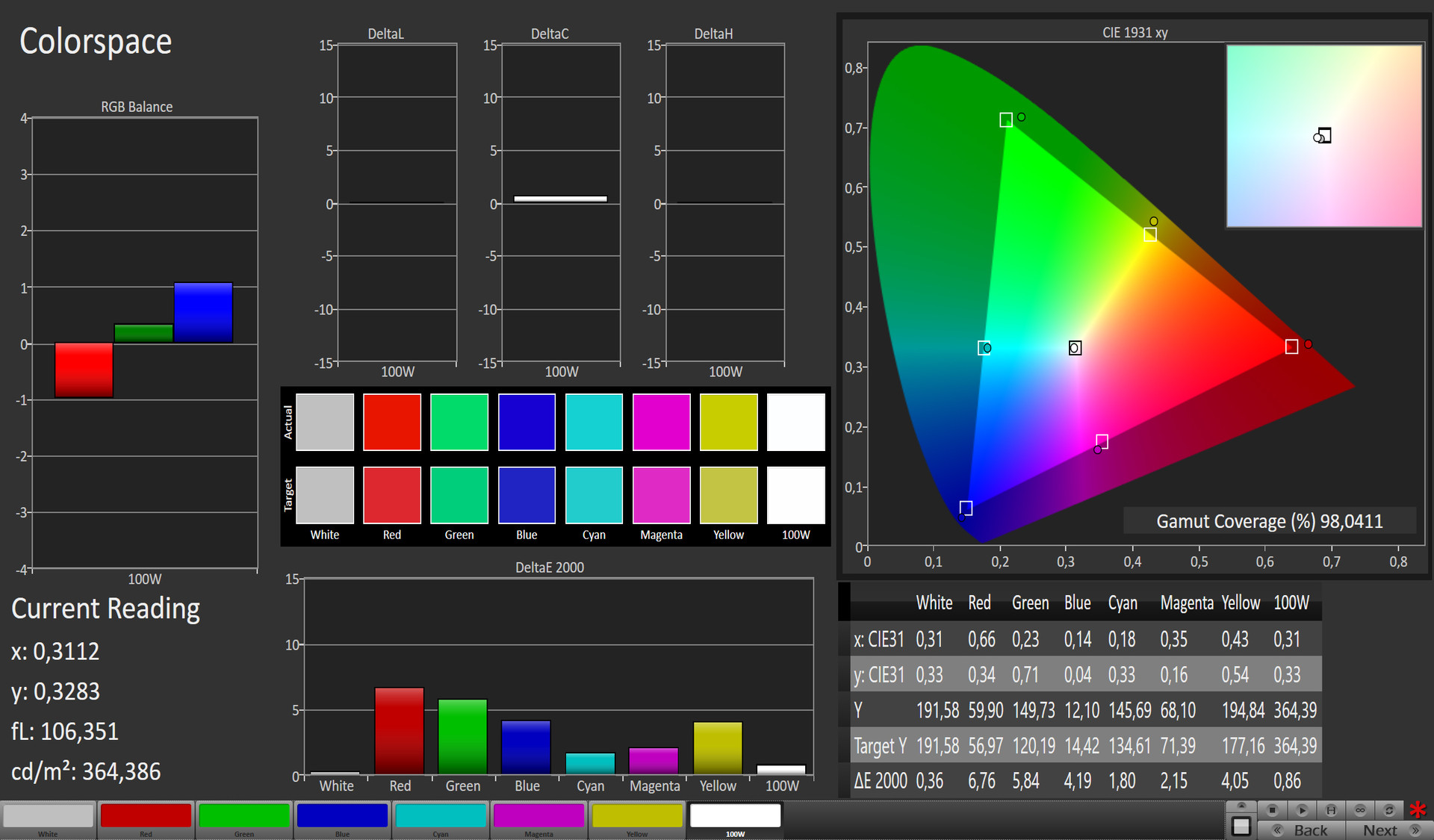Image resolution: width=1434 pixels, height=840 pixels.
Task: Click the green bar in RGB Balance chart
Action: (x=143, y=333)
